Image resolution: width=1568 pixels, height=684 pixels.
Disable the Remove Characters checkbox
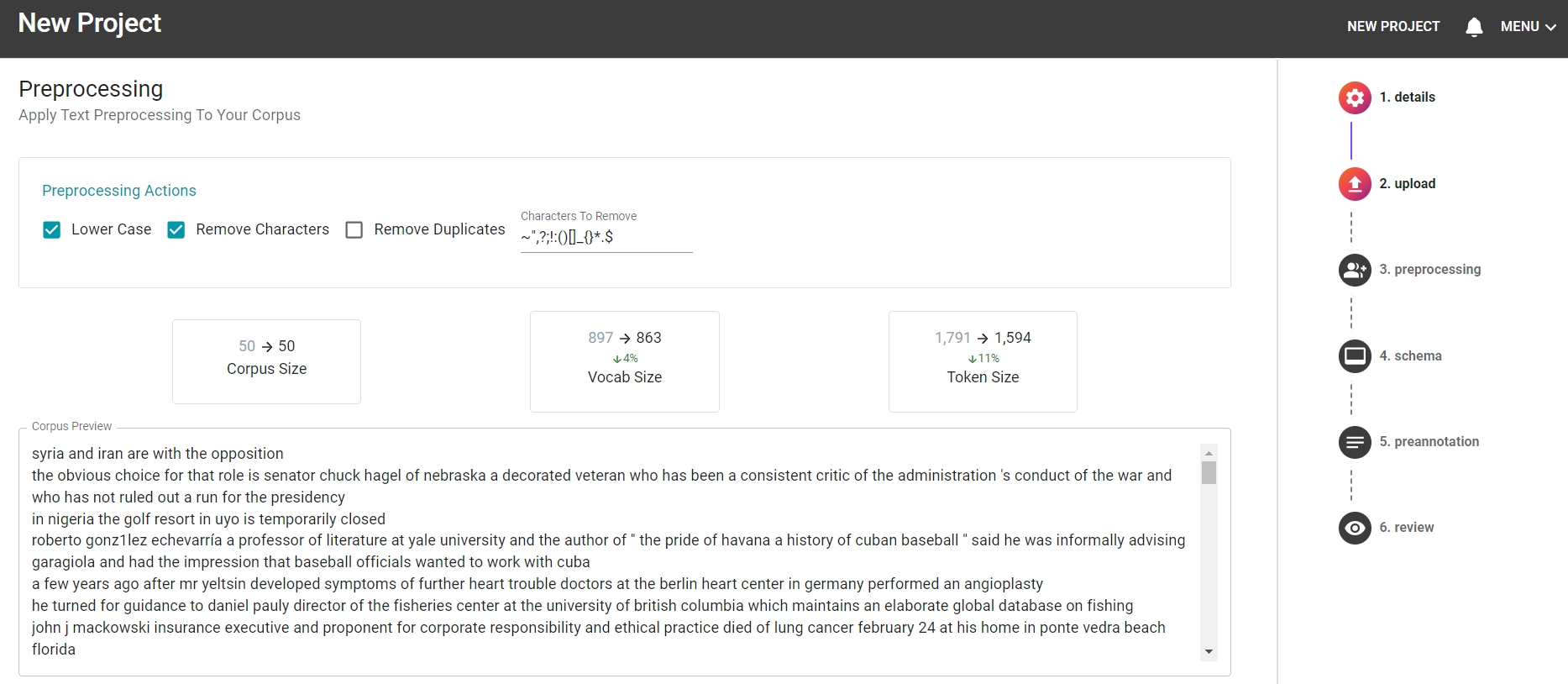tap(176, 230)
